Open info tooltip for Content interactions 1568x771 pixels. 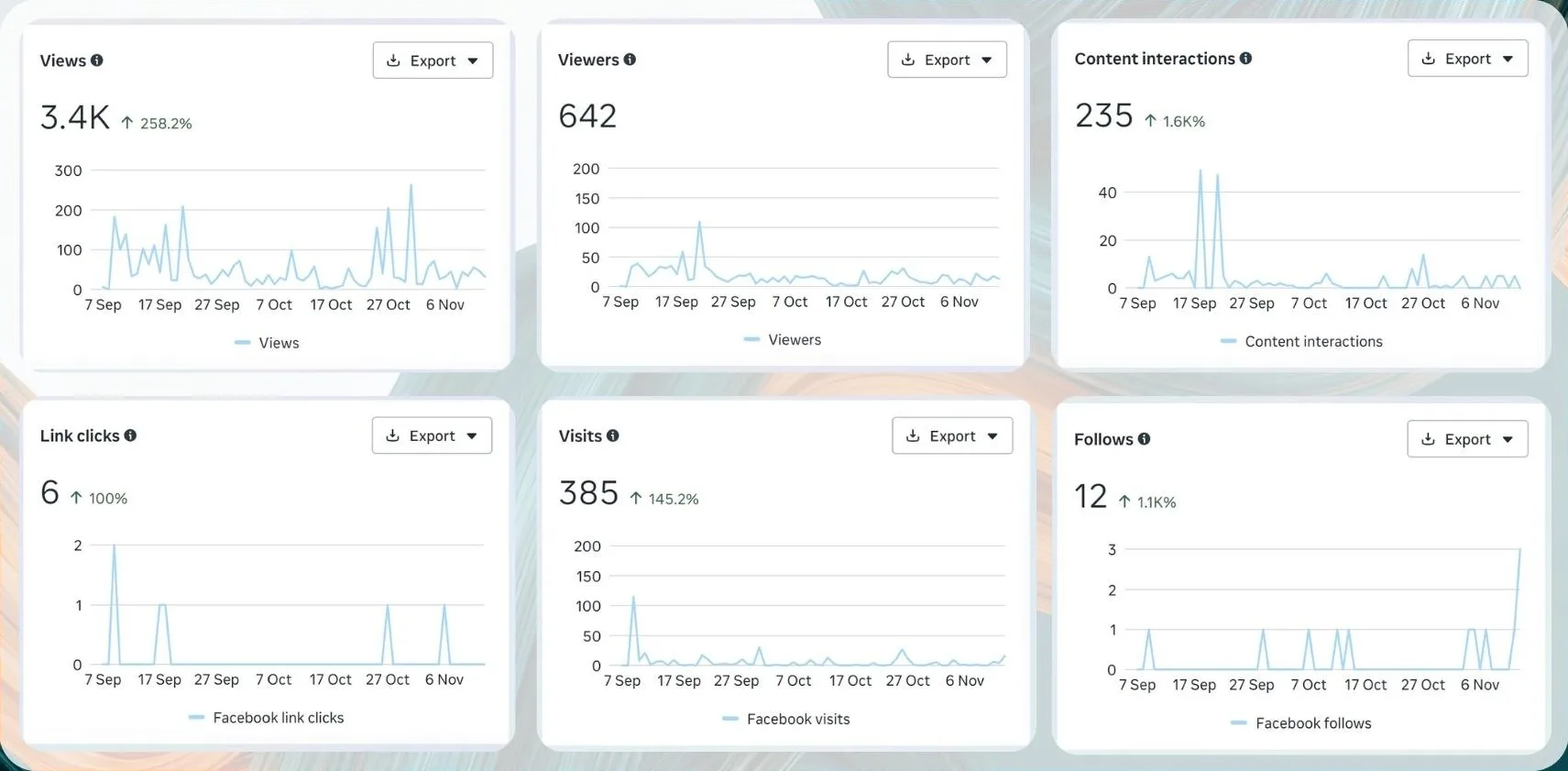pos(1245,59)
